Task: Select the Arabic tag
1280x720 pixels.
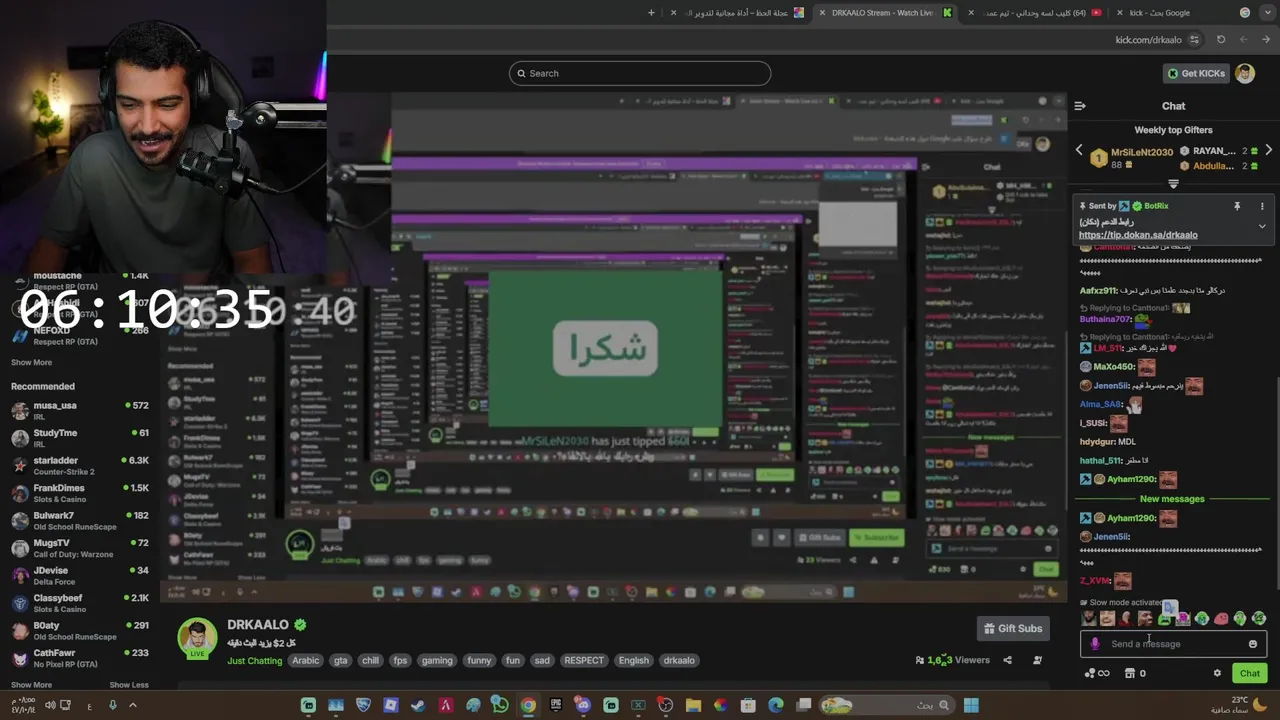Action: [x=306, y=661]
